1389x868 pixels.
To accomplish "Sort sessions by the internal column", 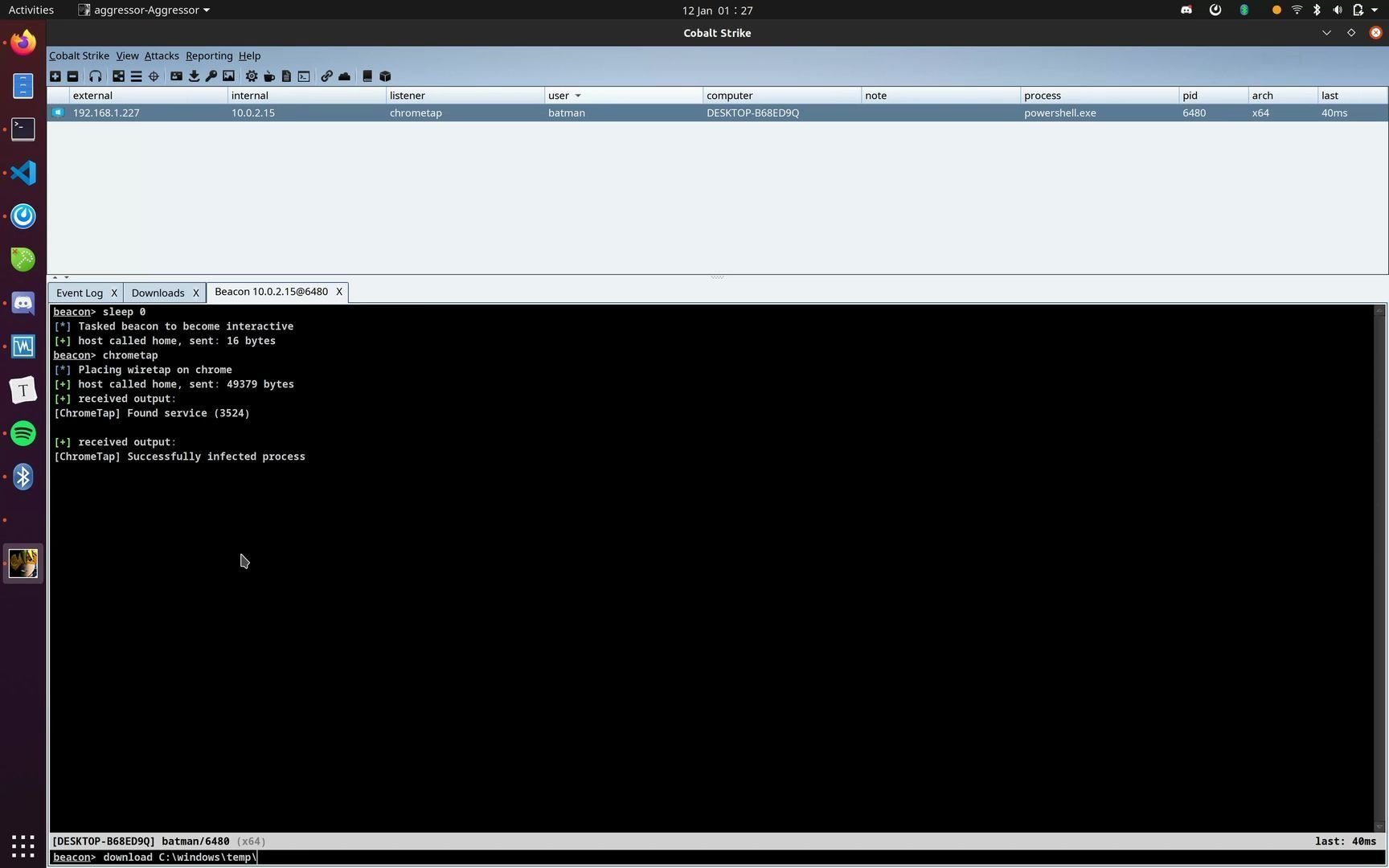I will 306,95.
